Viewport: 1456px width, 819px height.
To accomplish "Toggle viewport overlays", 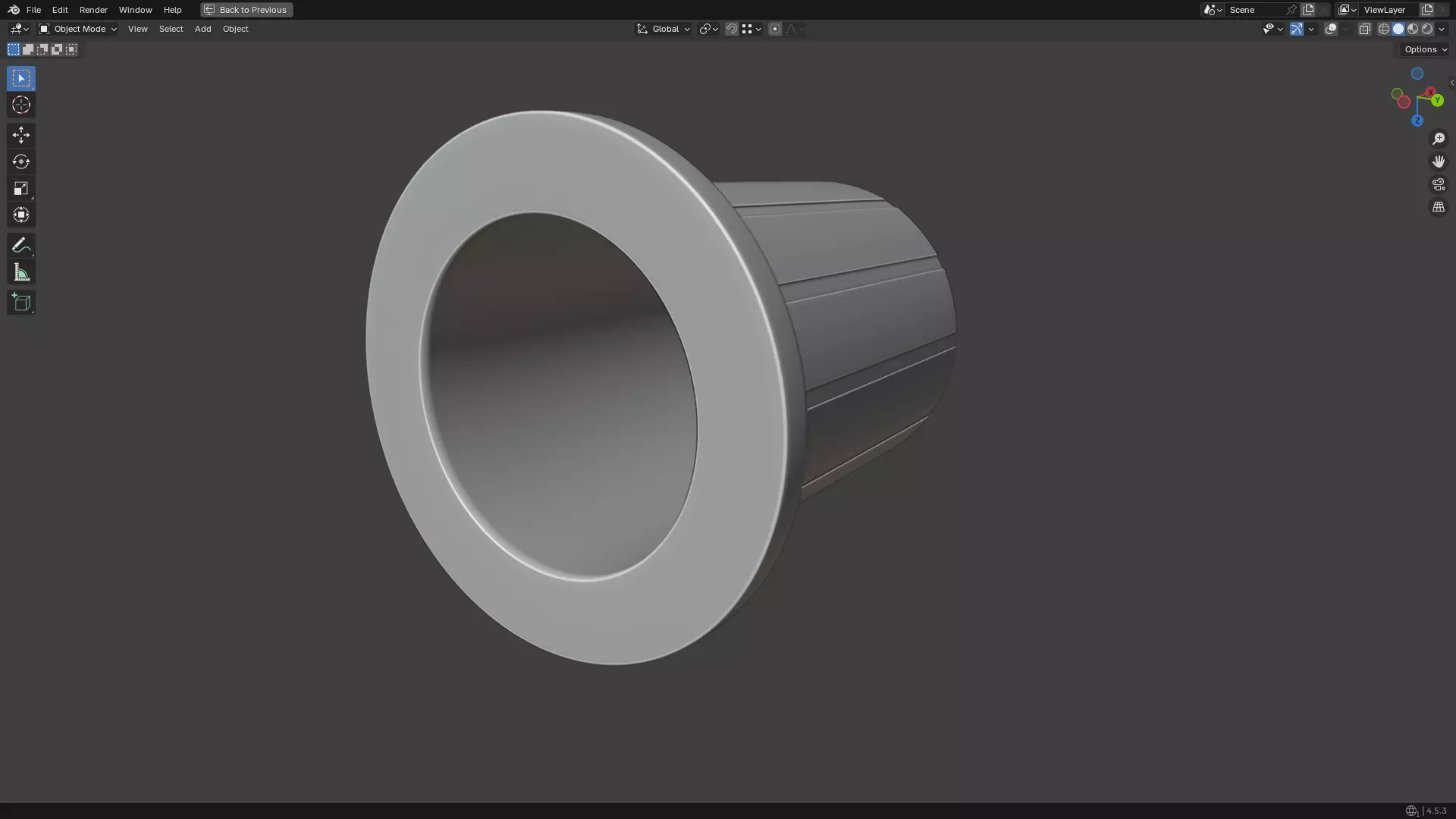I will (x=1331, y=29).
